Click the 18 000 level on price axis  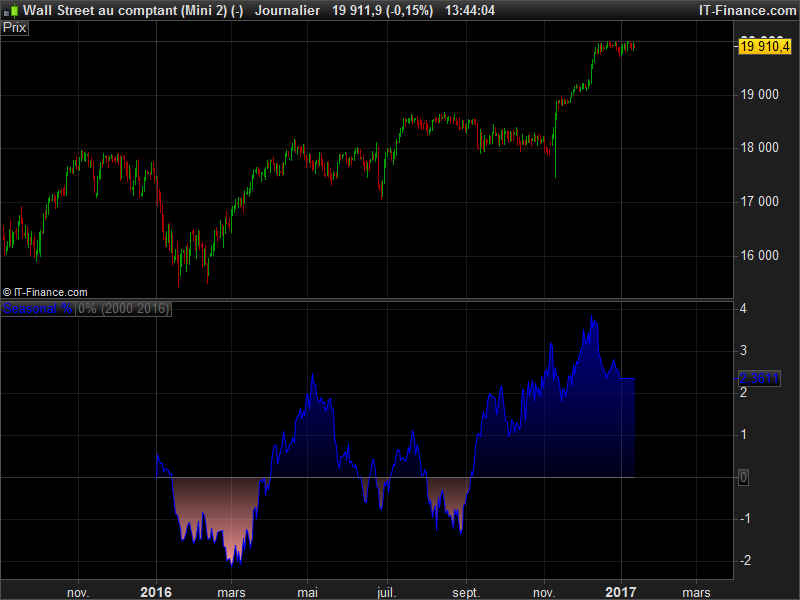tap(759, 148)
